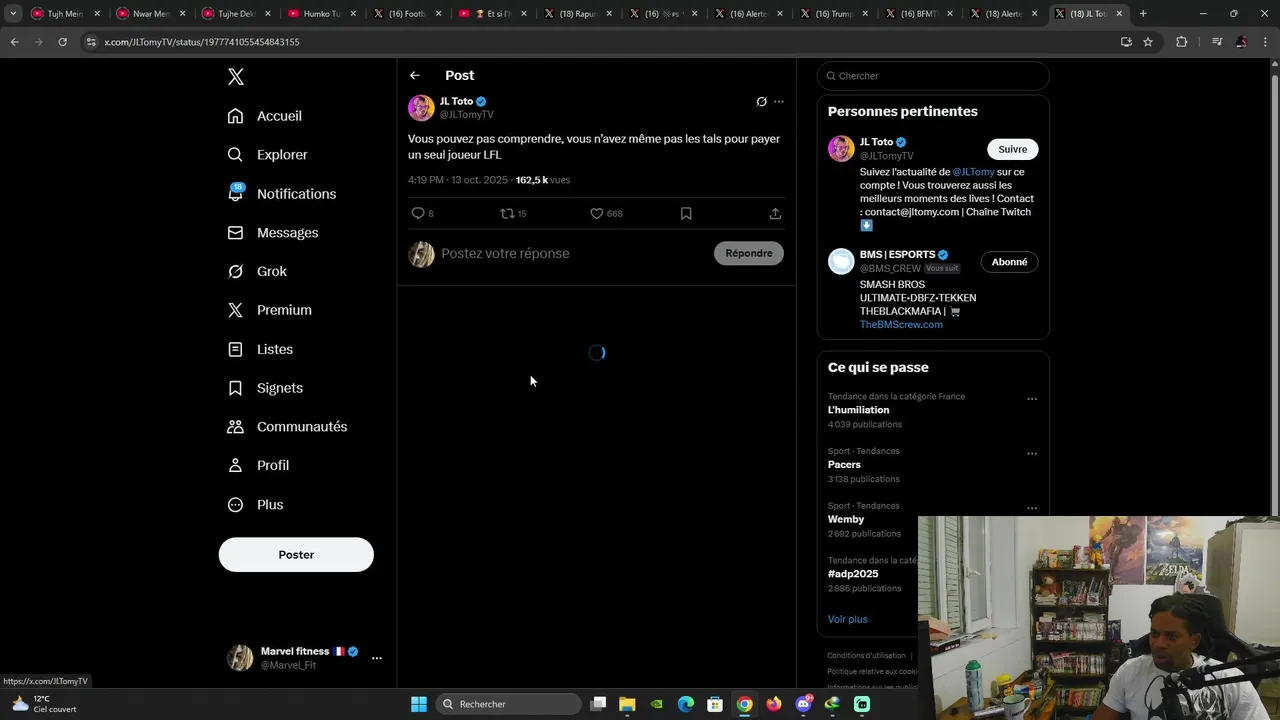
Task: Click the taskbar Rechercher search box
Action: click(510, 704)
